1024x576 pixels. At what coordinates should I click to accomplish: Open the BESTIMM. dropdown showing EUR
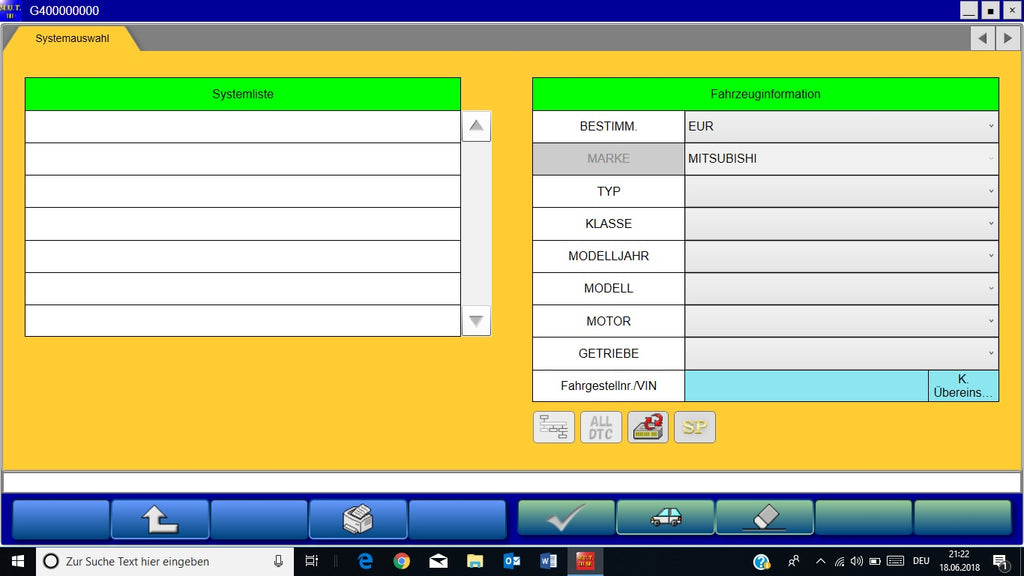[x=841, y=126]
